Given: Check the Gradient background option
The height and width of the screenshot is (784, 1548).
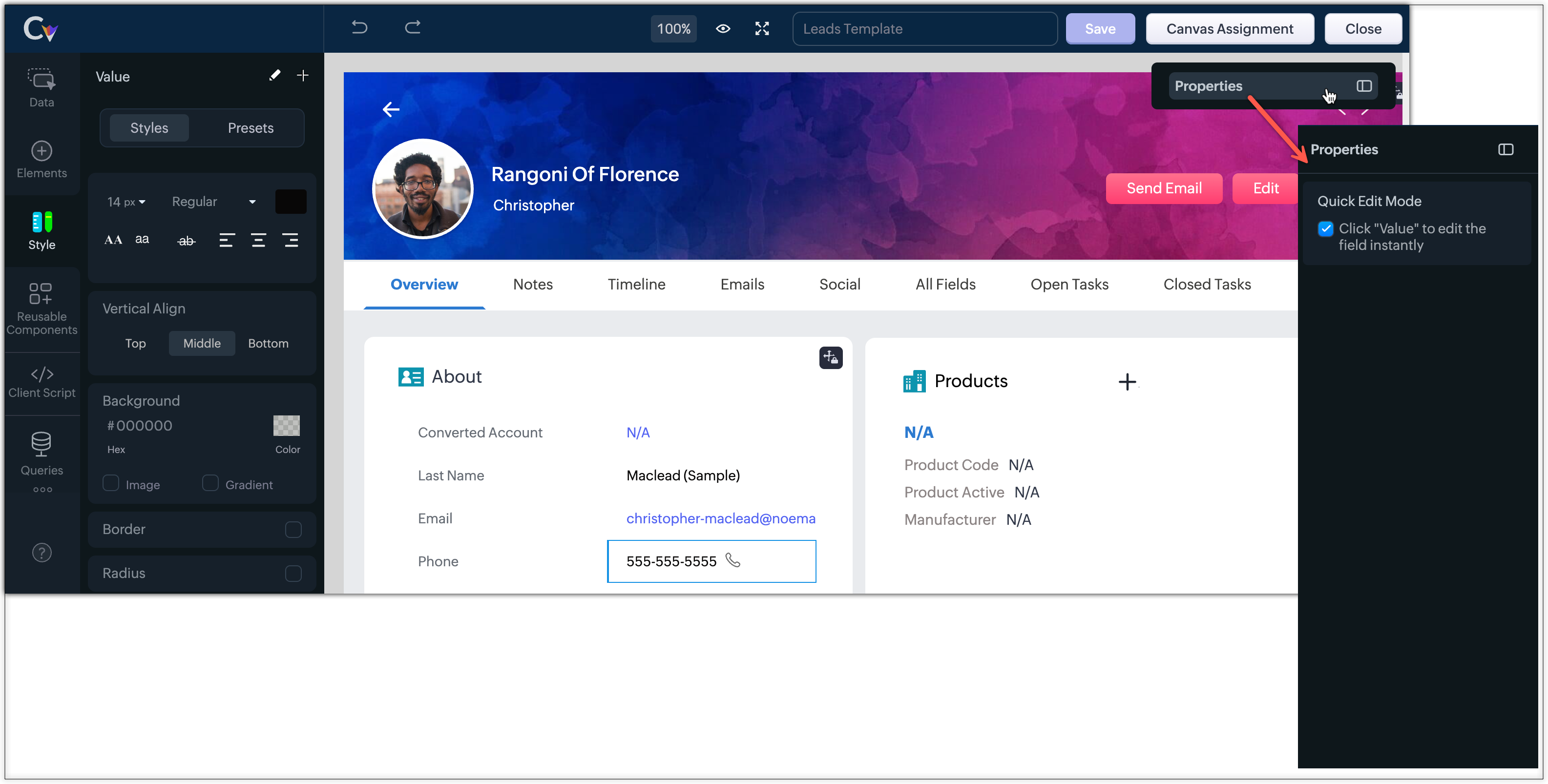Looking at the screenshot, I should pos(210,483).
